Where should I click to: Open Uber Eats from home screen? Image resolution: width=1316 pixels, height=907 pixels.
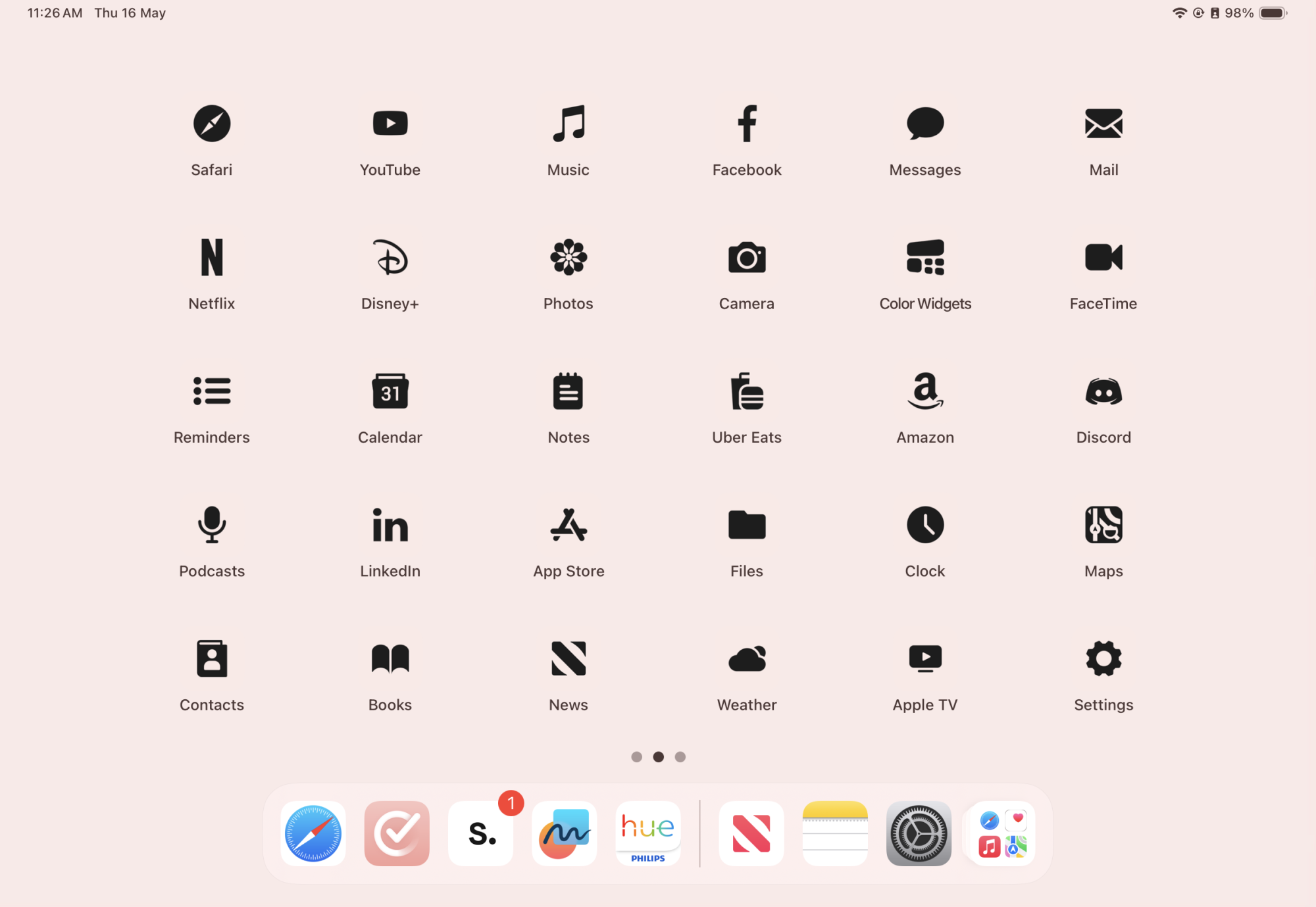746,391
